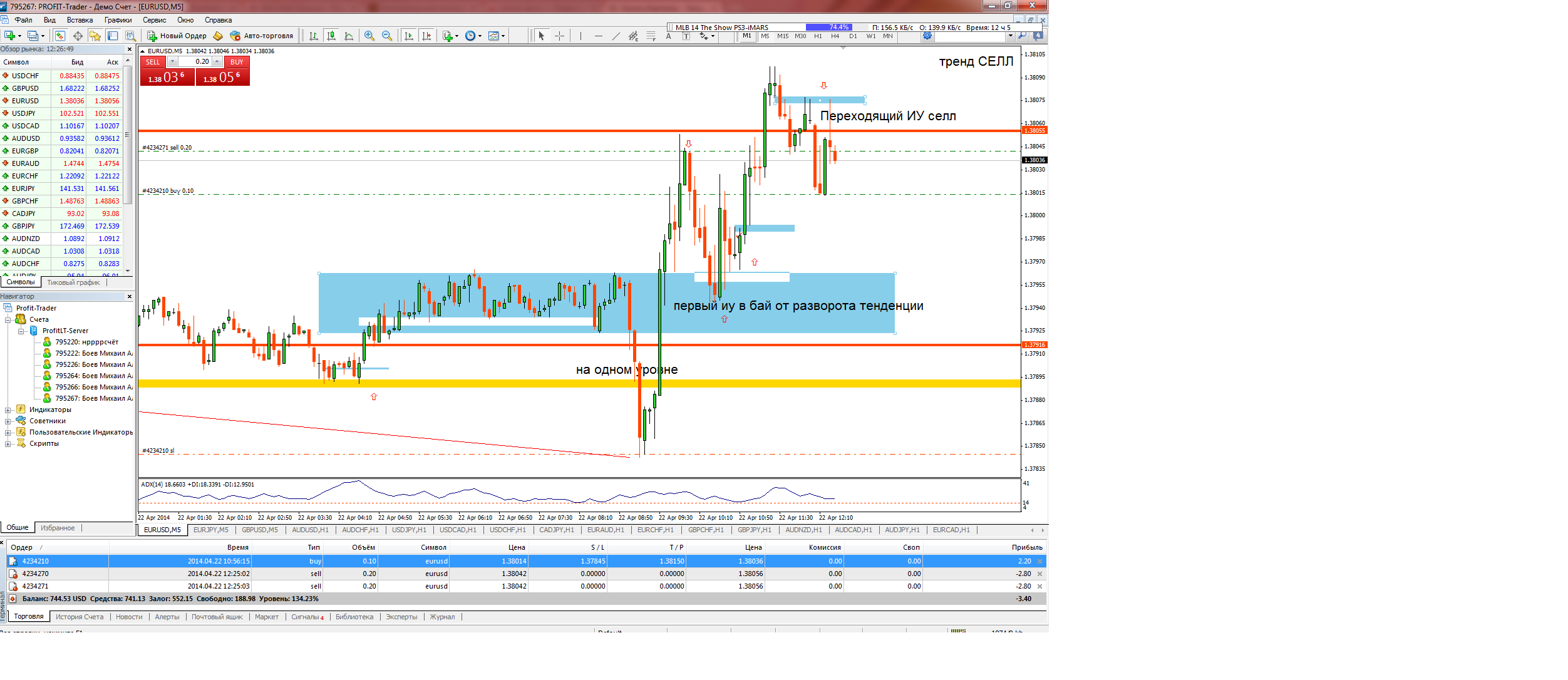Screen dimensions: 1568x680
Task: Switch chart to Line Chart mode
Action: click(x=349, y=36)
